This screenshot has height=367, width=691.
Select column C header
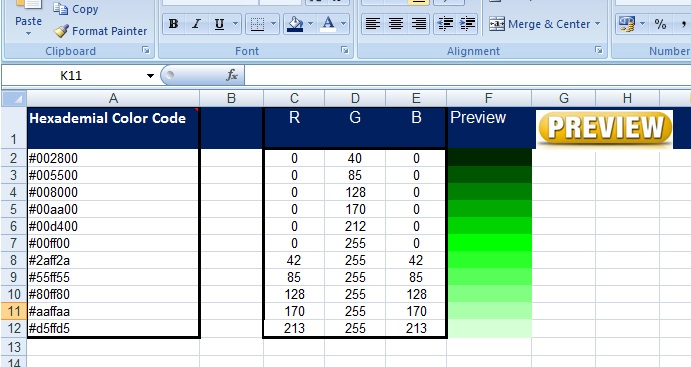click(x=294, y=98)
